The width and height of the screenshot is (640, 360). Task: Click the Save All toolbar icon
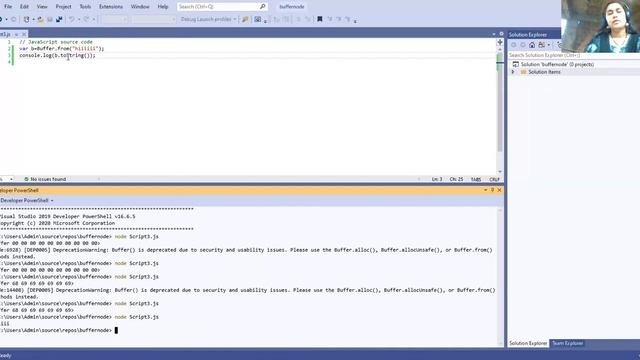click(x=59, y=19)
